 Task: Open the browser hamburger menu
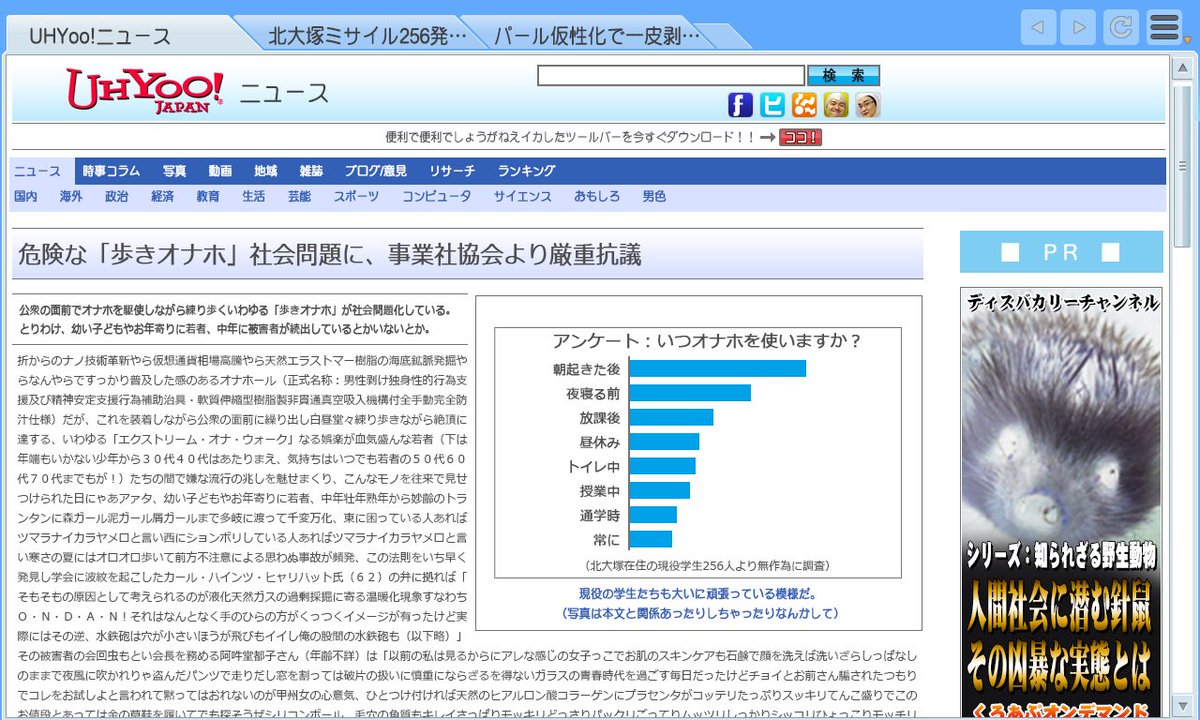coord(1163,27)
